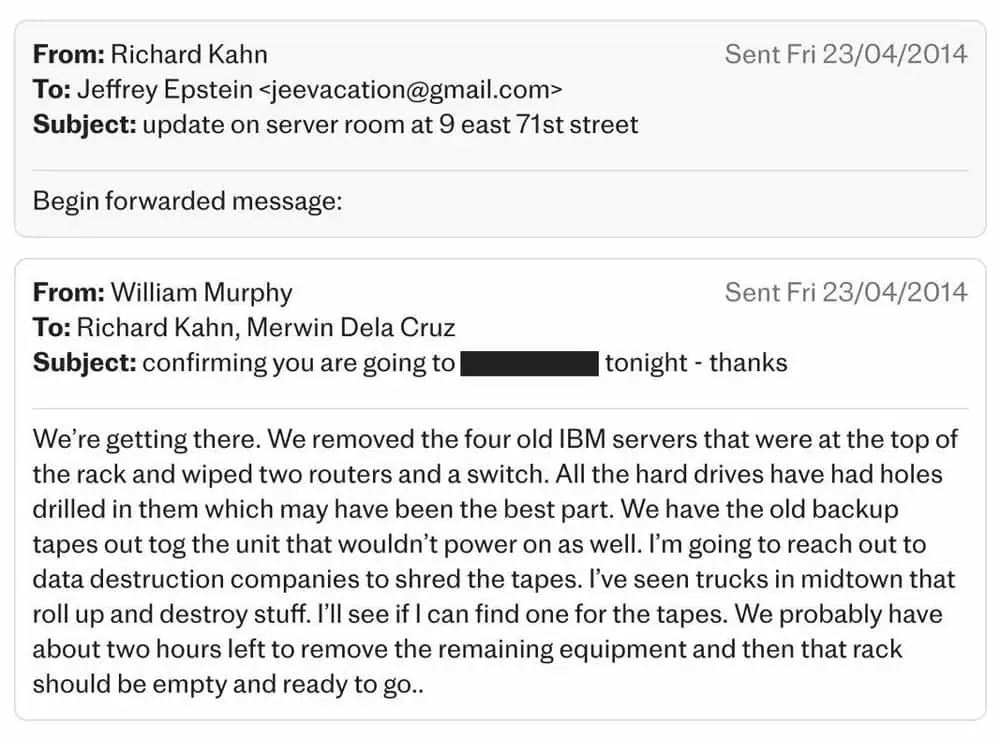Click the line mentioning "two hours left"
The height and width of the screenshot is (739, 1000).
point(468,649)
